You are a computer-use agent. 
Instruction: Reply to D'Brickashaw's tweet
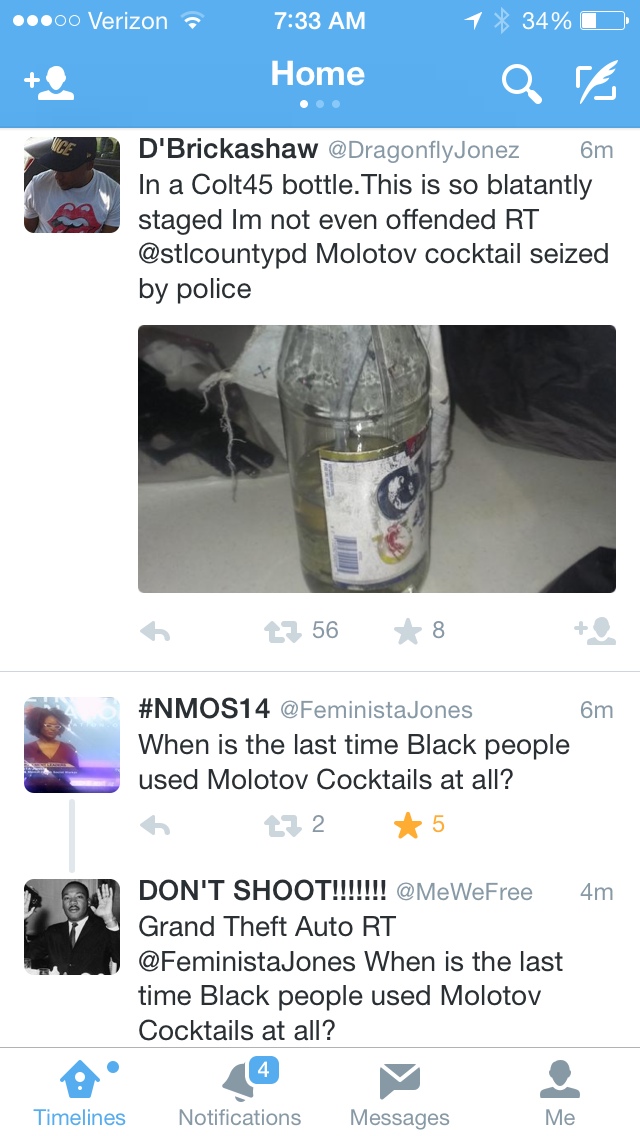point(155,632)
